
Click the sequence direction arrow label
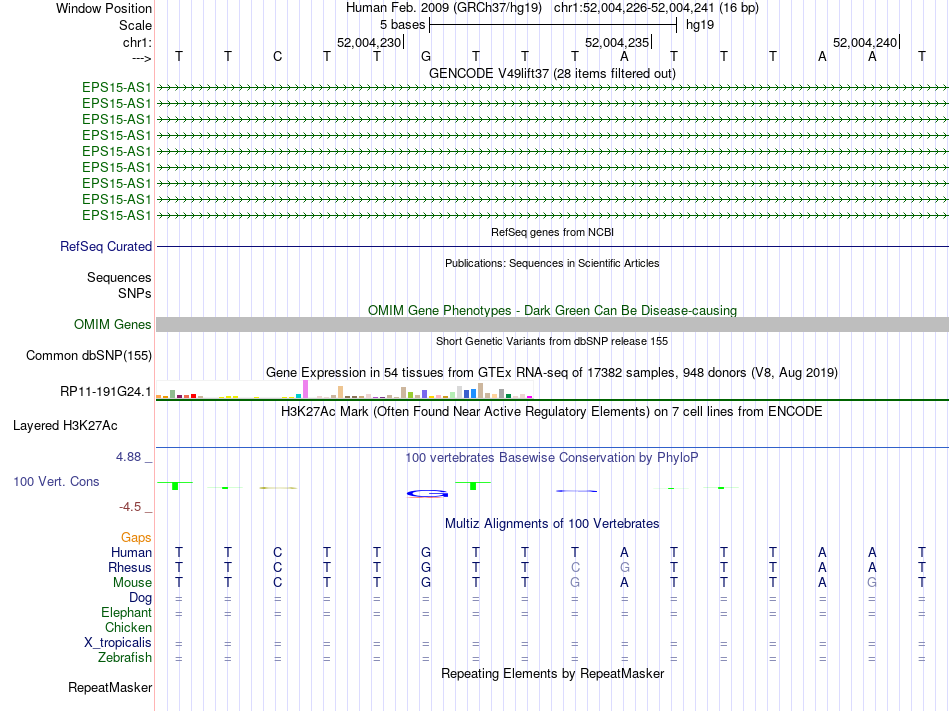tap(141, 58)
